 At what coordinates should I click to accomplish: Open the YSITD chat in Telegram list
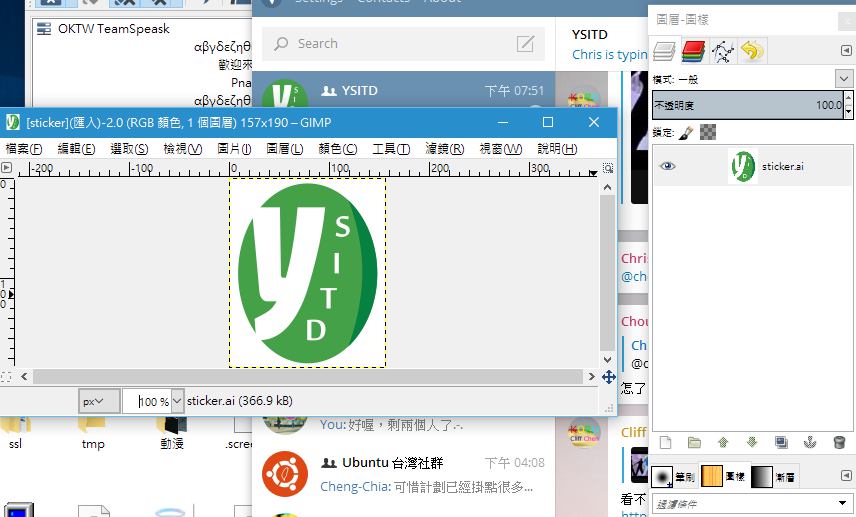403,90
